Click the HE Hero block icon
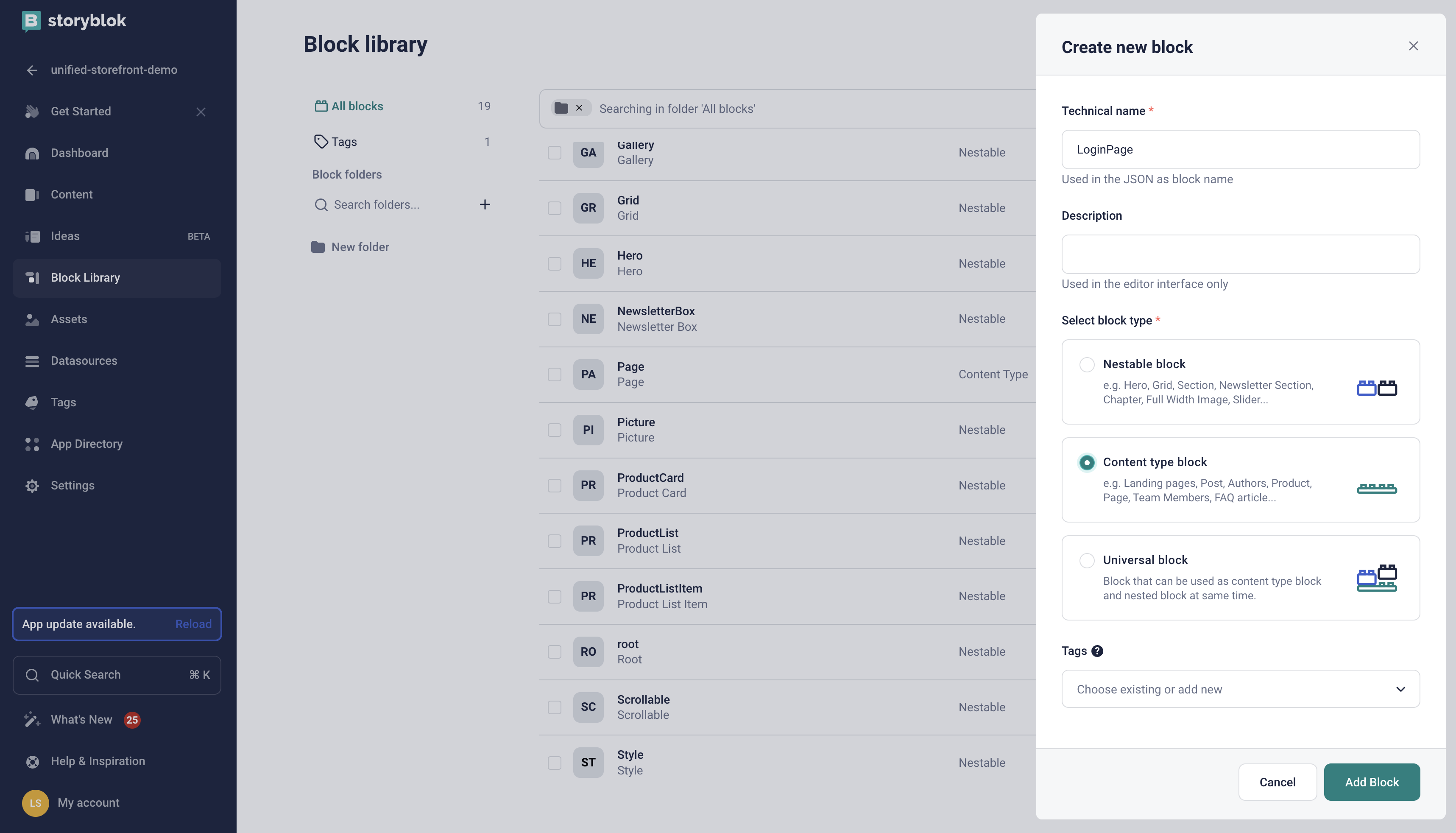Viewport: 1456px width, 833px height. [x=588, y=264]
